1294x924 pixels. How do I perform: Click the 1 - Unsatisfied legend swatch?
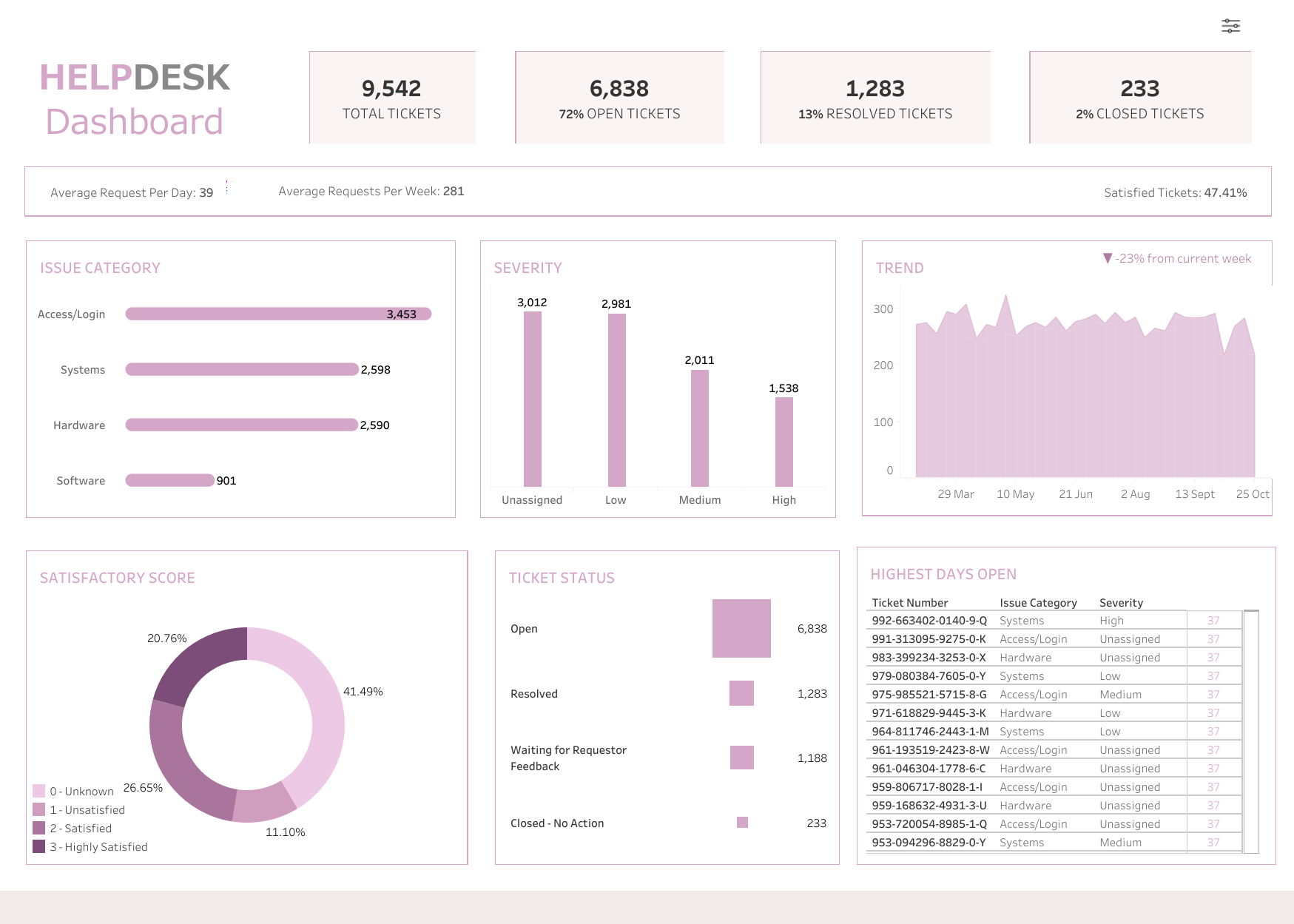[x=39, y=809]
